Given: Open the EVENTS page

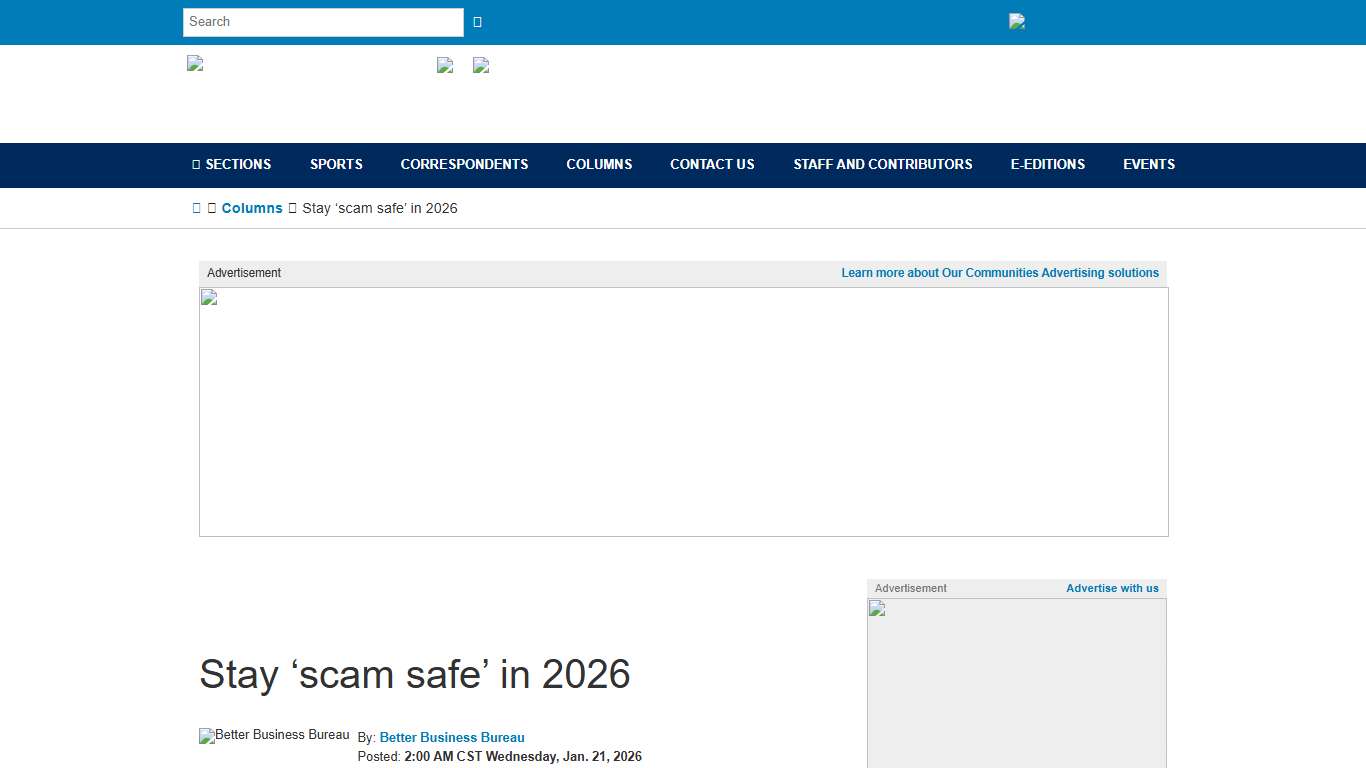Looking at the screenshot, I should (1149, 164).
